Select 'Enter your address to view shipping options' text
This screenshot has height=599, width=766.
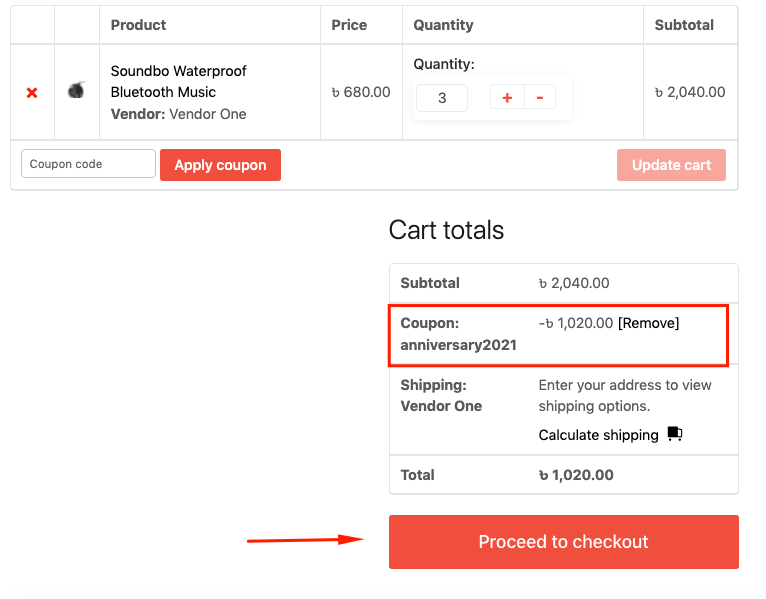tap(625, 395)
